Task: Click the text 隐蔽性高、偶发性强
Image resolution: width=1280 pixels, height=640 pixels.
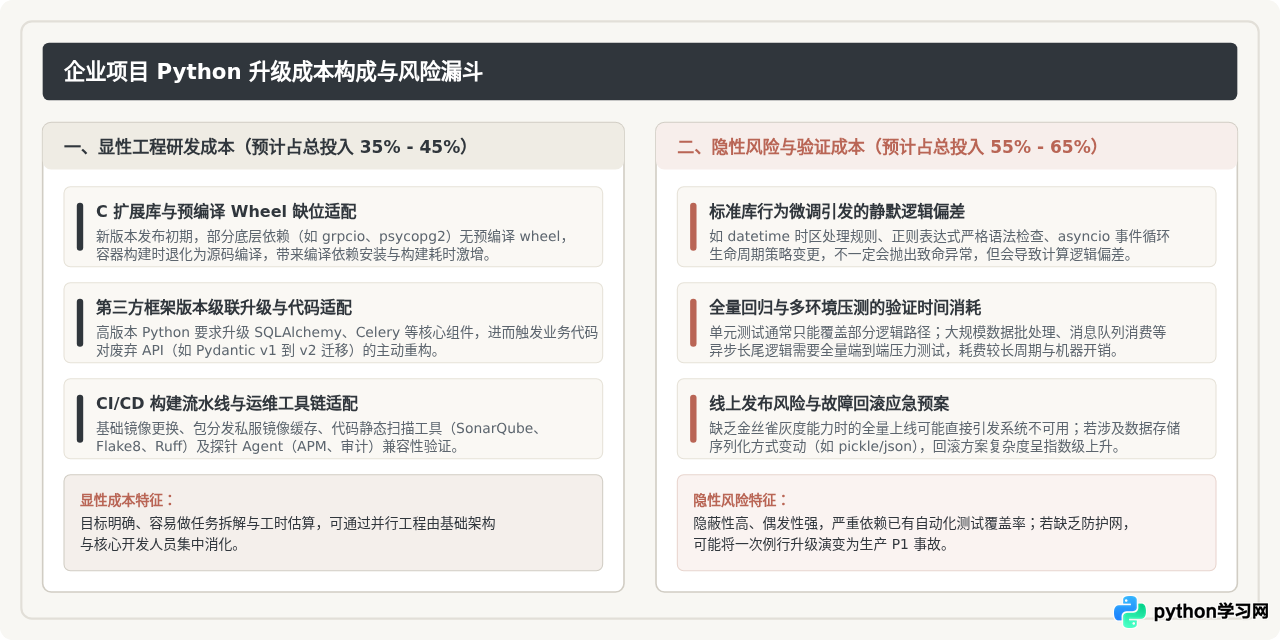Action: pyautogui.click(x=757, y=523)
